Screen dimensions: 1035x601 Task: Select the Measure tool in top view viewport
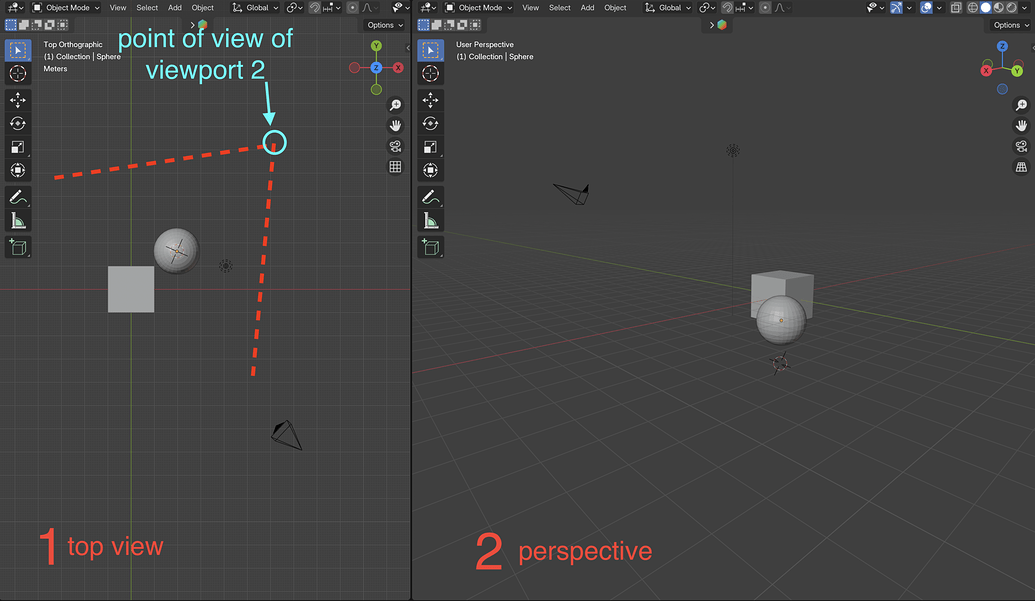pos(18,220)
